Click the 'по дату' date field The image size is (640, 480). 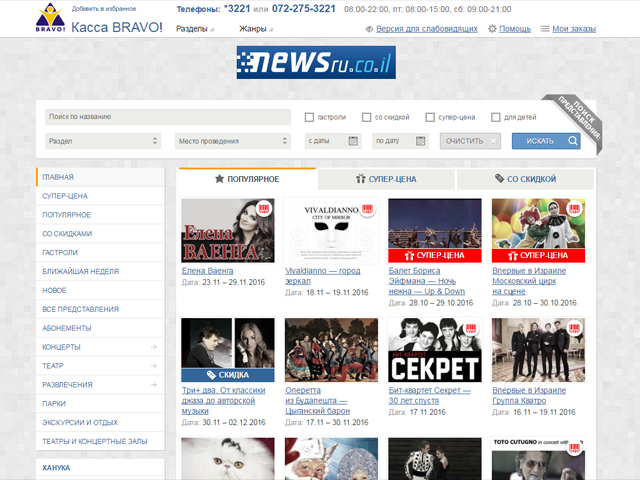point(400,141)
